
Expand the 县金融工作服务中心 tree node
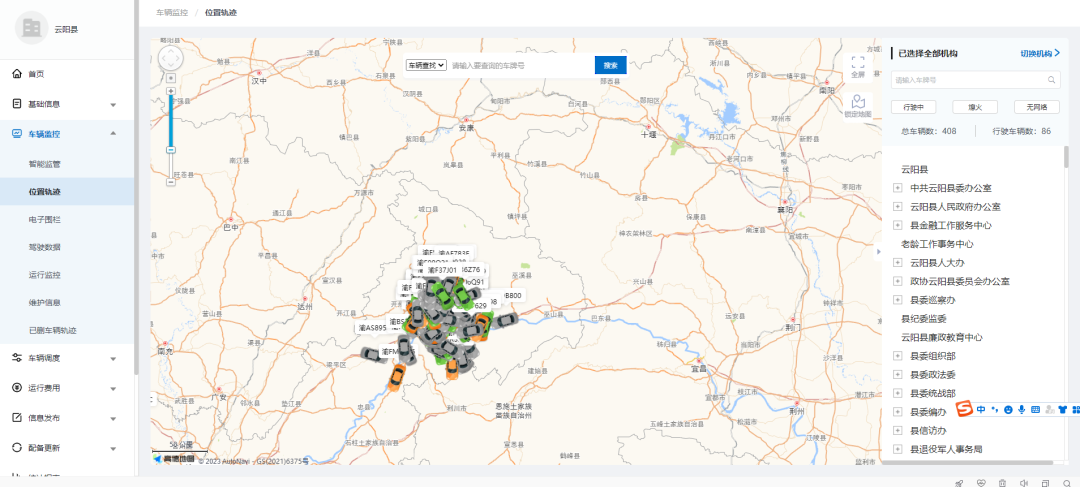click(x=897, y=225)
